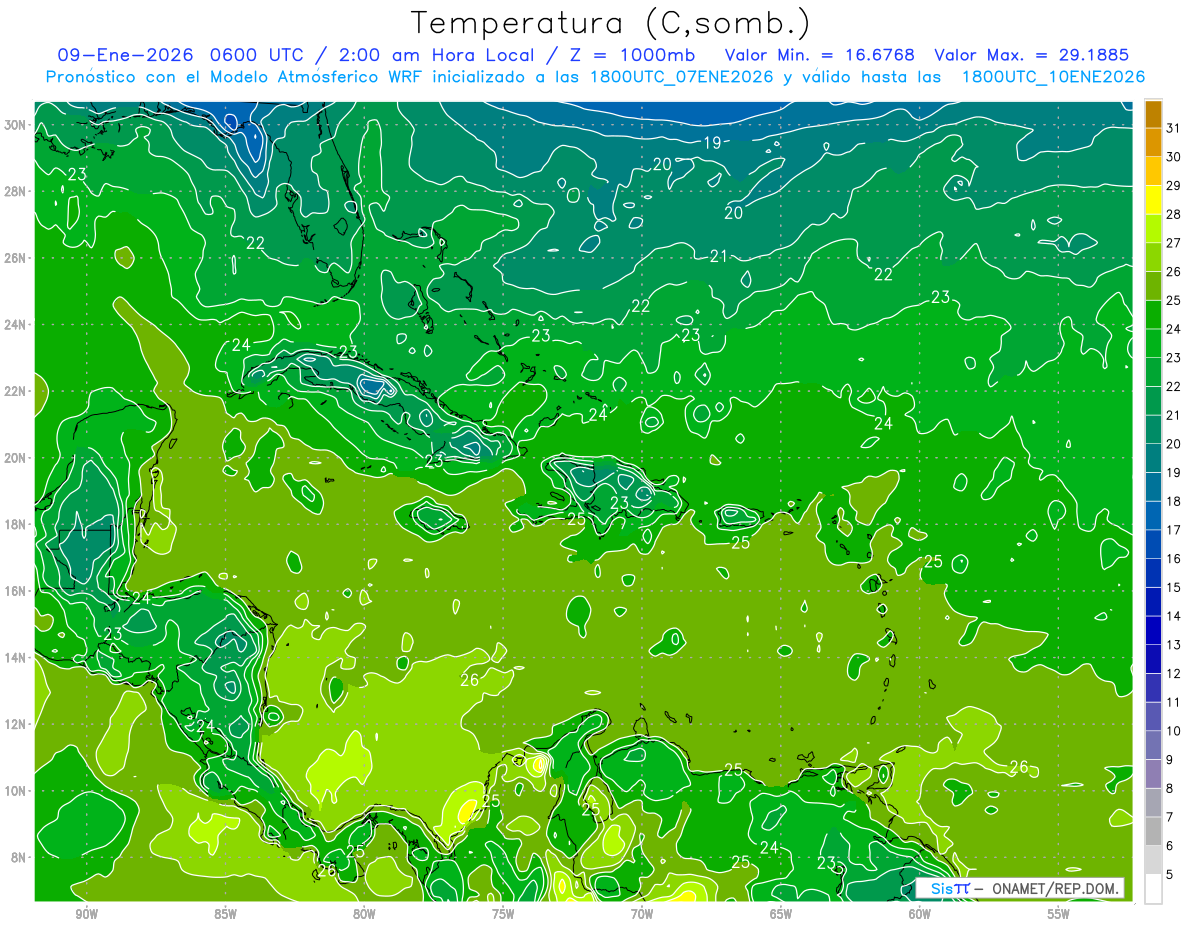Click the 12N latitude axis label
This screenshot has height=927, width=1200.
(x=15, y=723)
